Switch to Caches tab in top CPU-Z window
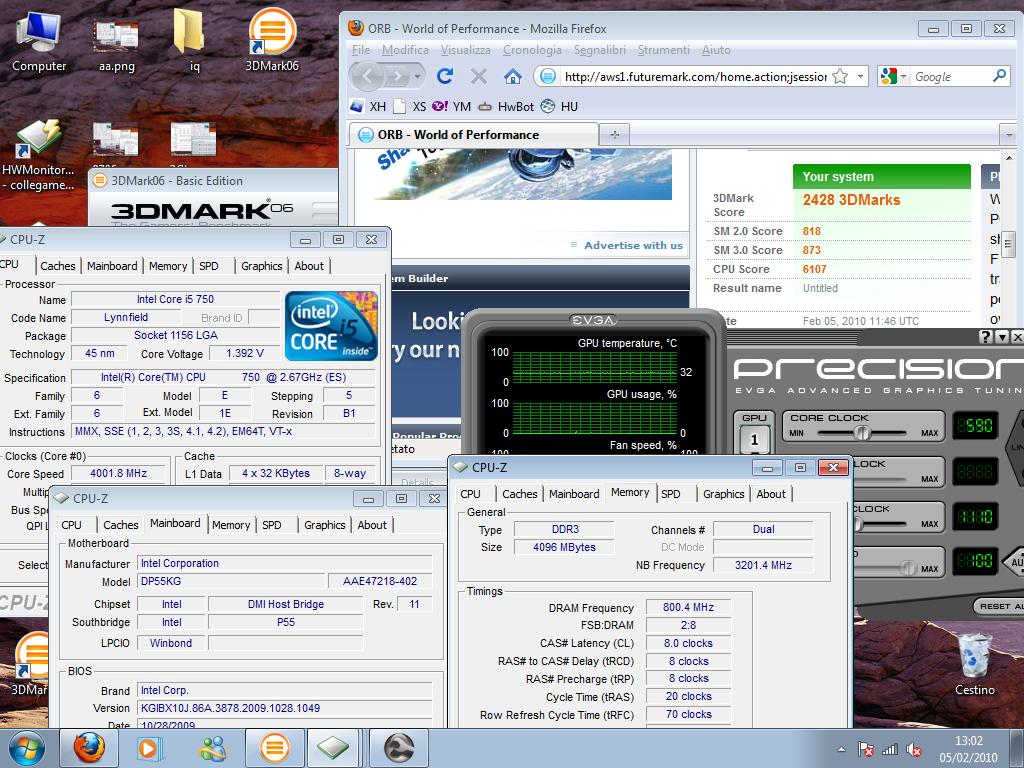The image size is (1024, 768). click(57, 266)
